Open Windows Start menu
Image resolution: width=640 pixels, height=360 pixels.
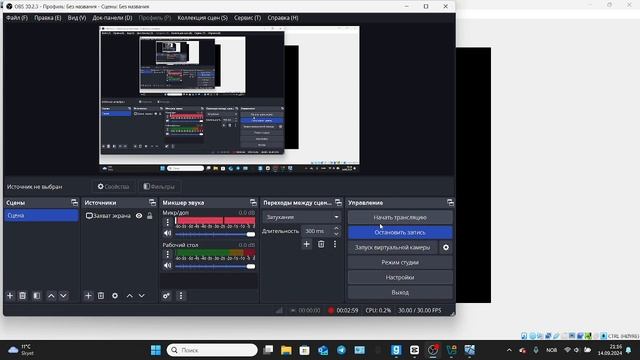point(156,350)
